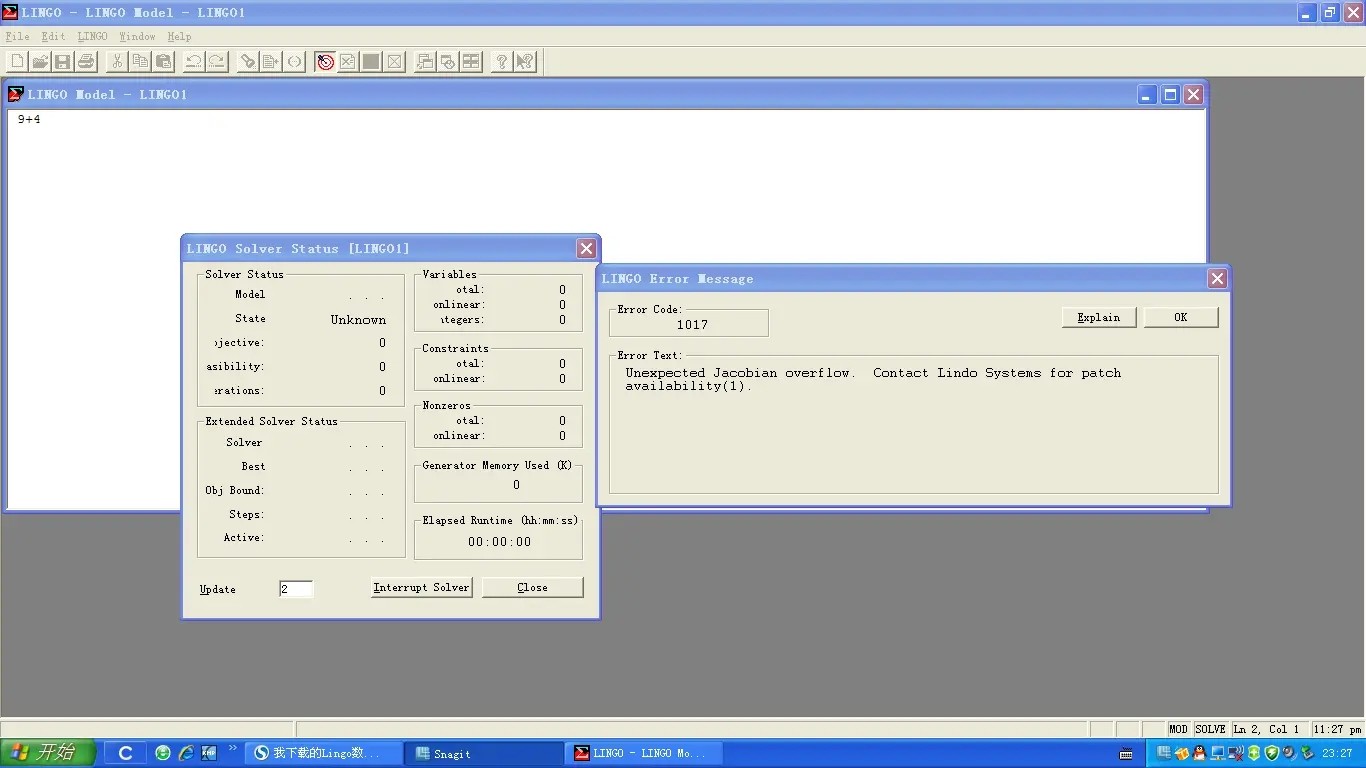Click the Close All windows toolbar icon
The height and width of the screenshot is (768, 1366).
coord(448,62)
